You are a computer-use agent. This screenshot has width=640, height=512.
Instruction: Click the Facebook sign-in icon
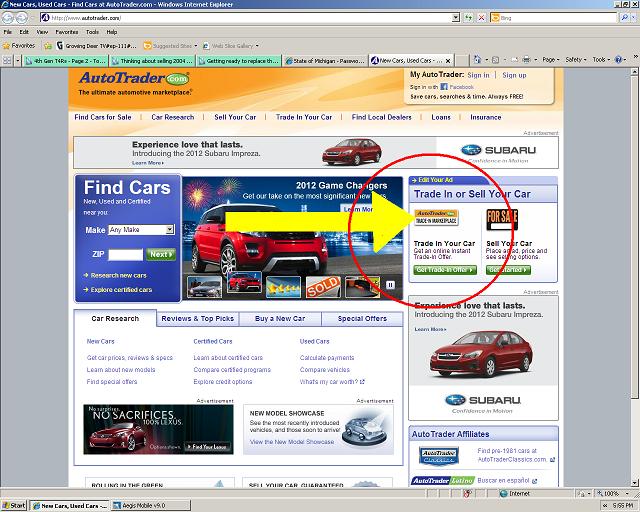444,87
